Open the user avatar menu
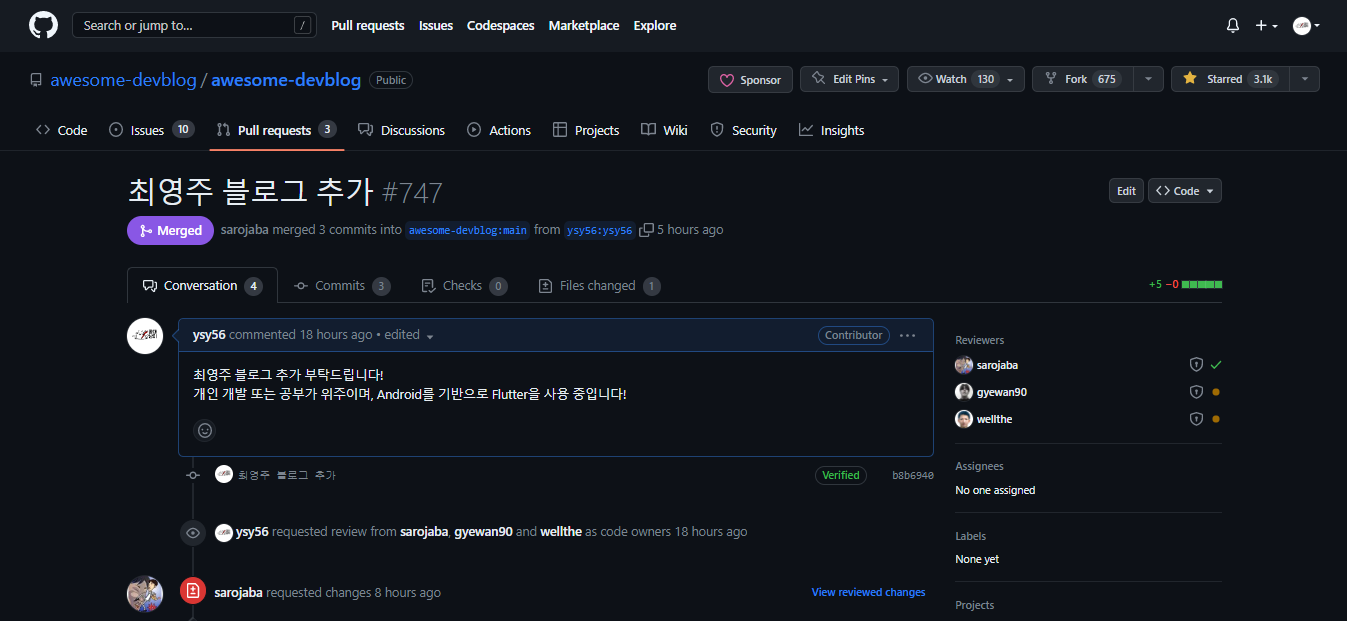 (x=1306, y=26)
